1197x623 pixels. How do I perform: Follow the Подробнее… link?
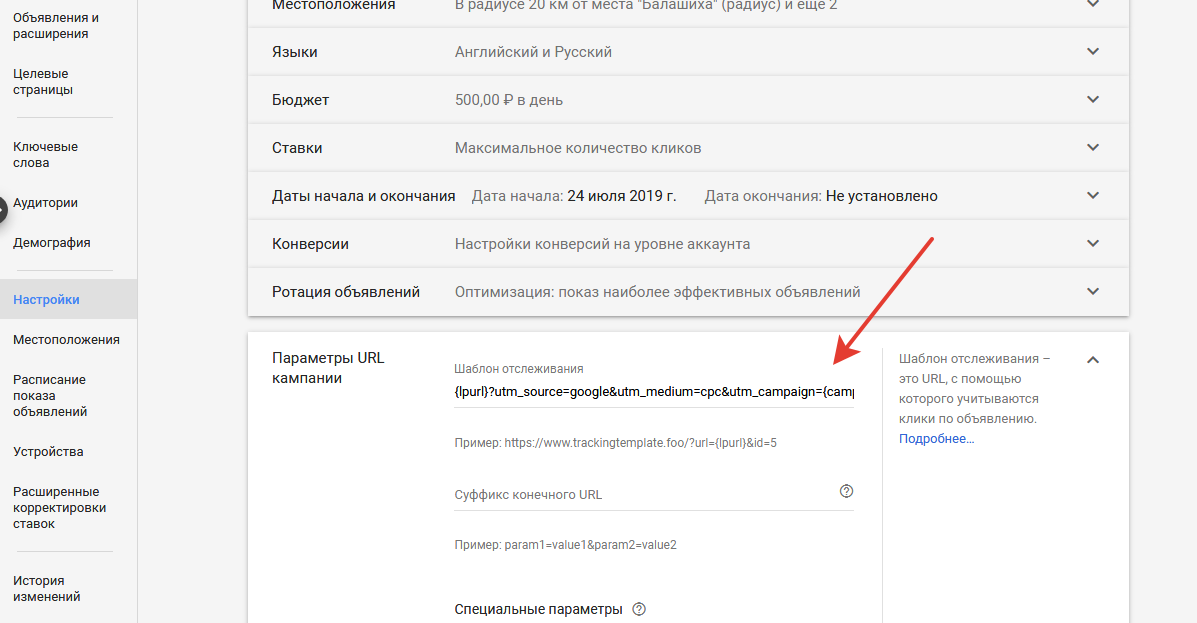pos(937,438)
